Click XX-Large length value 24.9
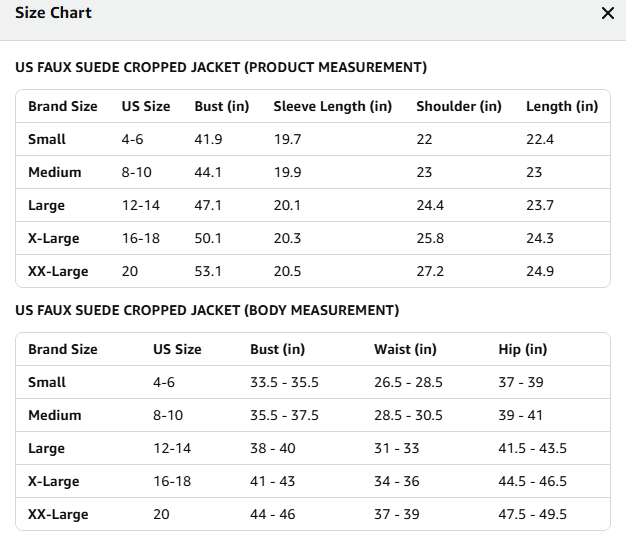Viewport: 626px width, 537px height. [x=540, y=271]
